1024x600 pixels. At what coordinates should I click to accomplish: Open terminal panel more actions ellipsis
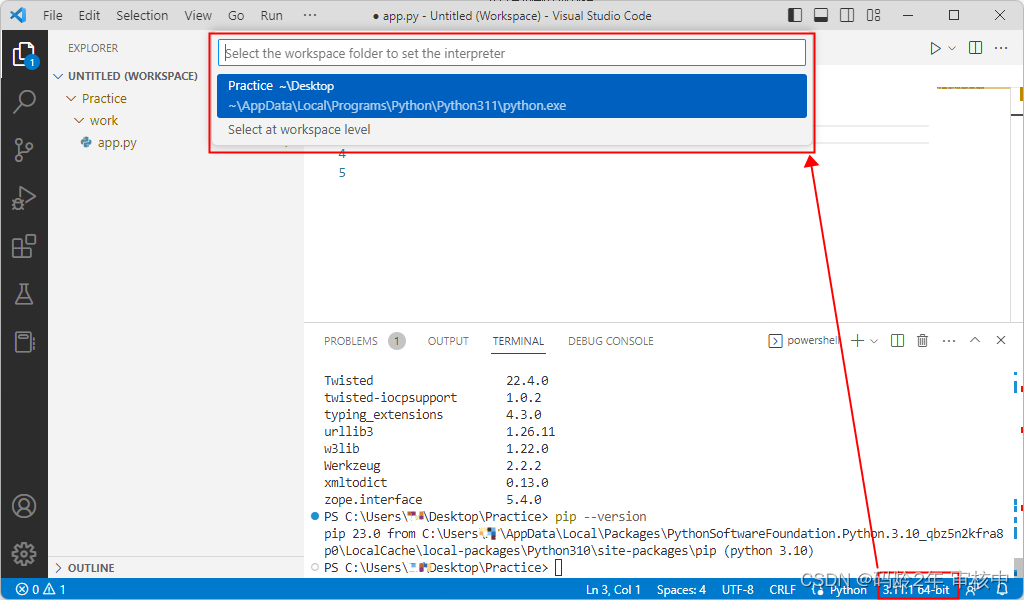click(x=949, y=340)
